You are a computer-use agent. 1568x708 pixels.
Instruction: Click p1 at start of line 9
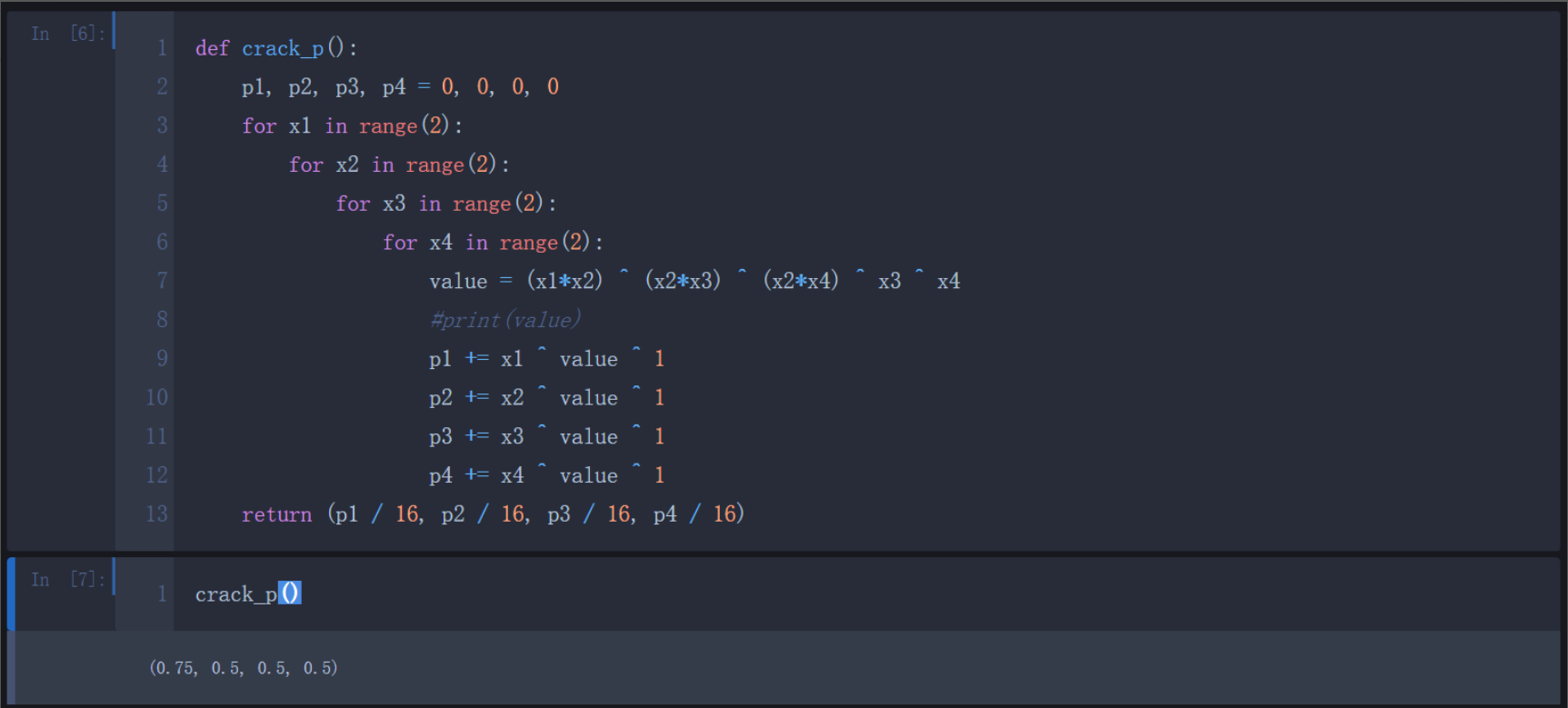pyautogui.click(x=440, y=359)
